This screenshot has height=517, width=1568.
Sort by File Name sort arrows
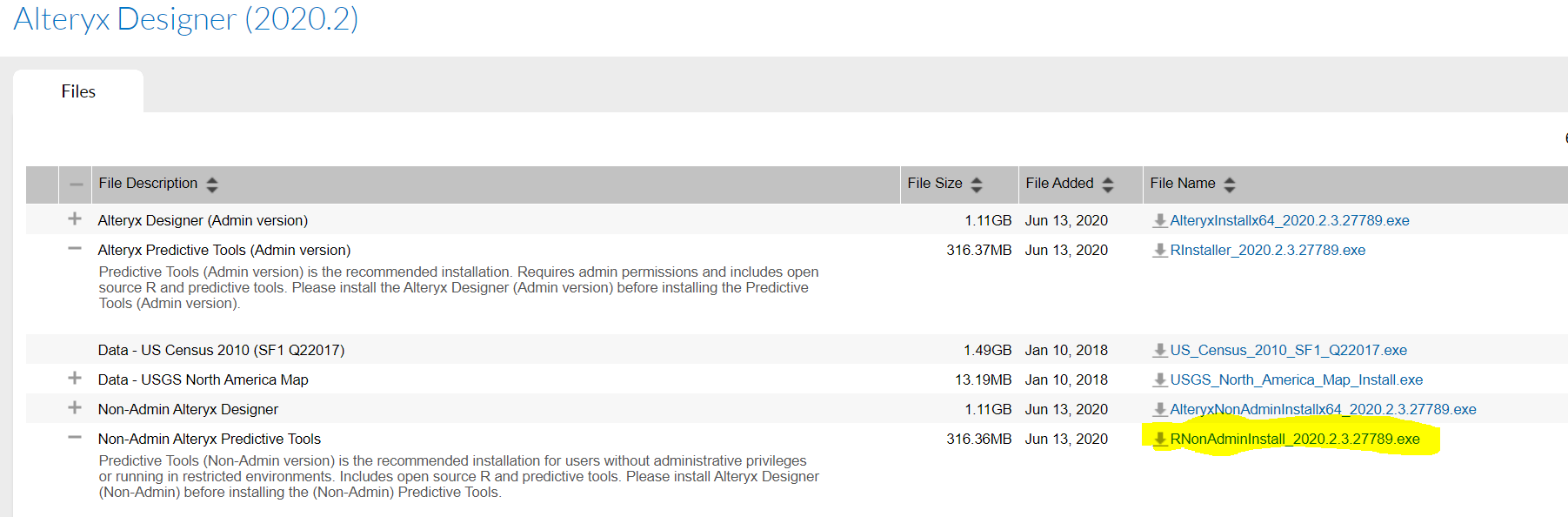coord(1230,185)
